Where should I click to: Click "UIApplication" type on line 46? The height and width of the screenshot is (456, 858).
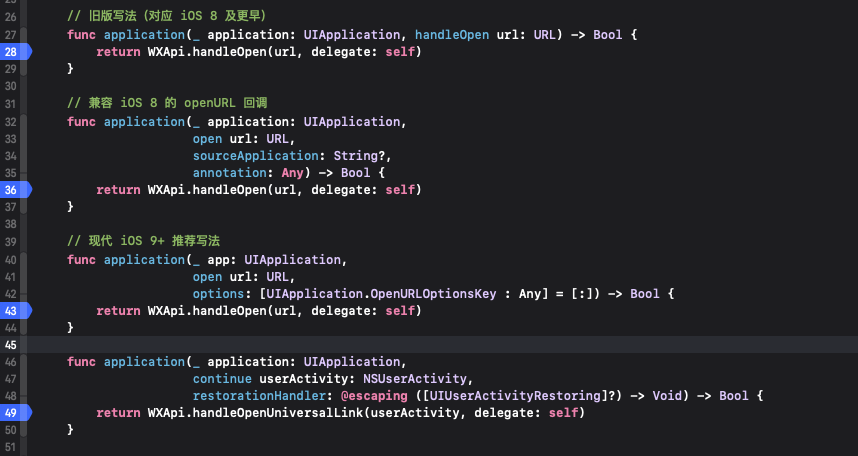[352, 362]
